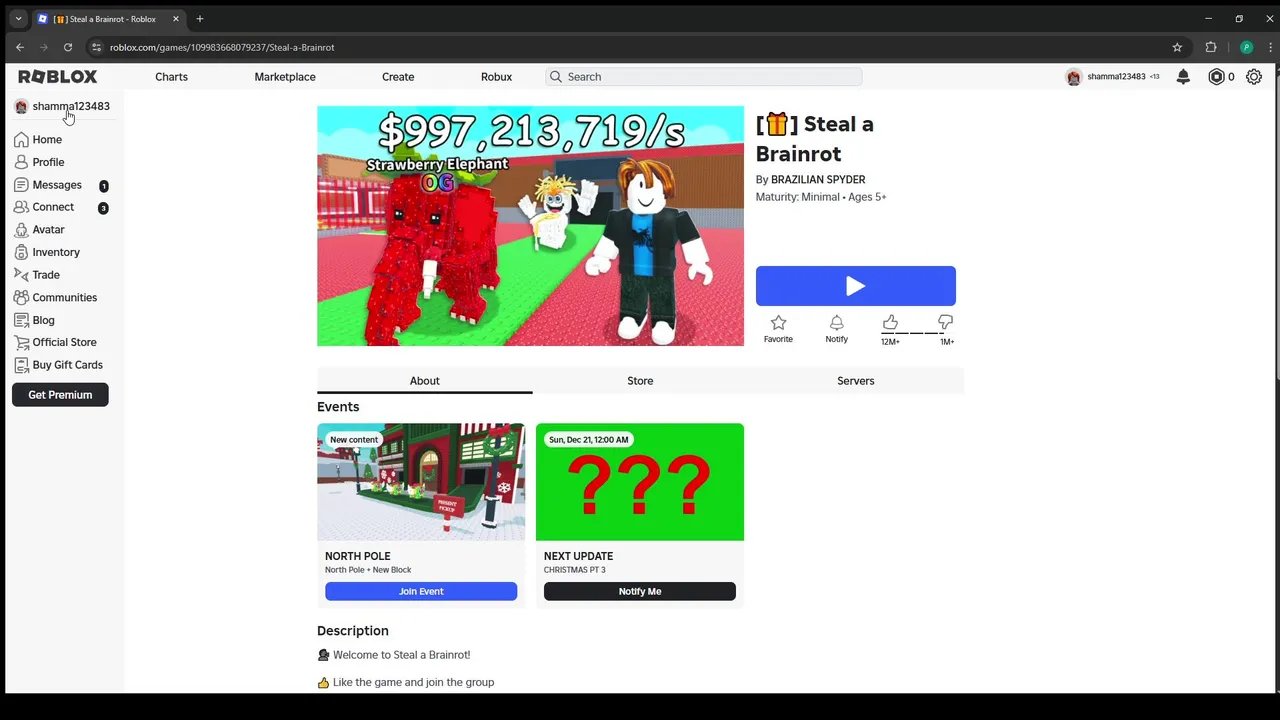Open BRAZILIAN SPYDER creator link

818,180
